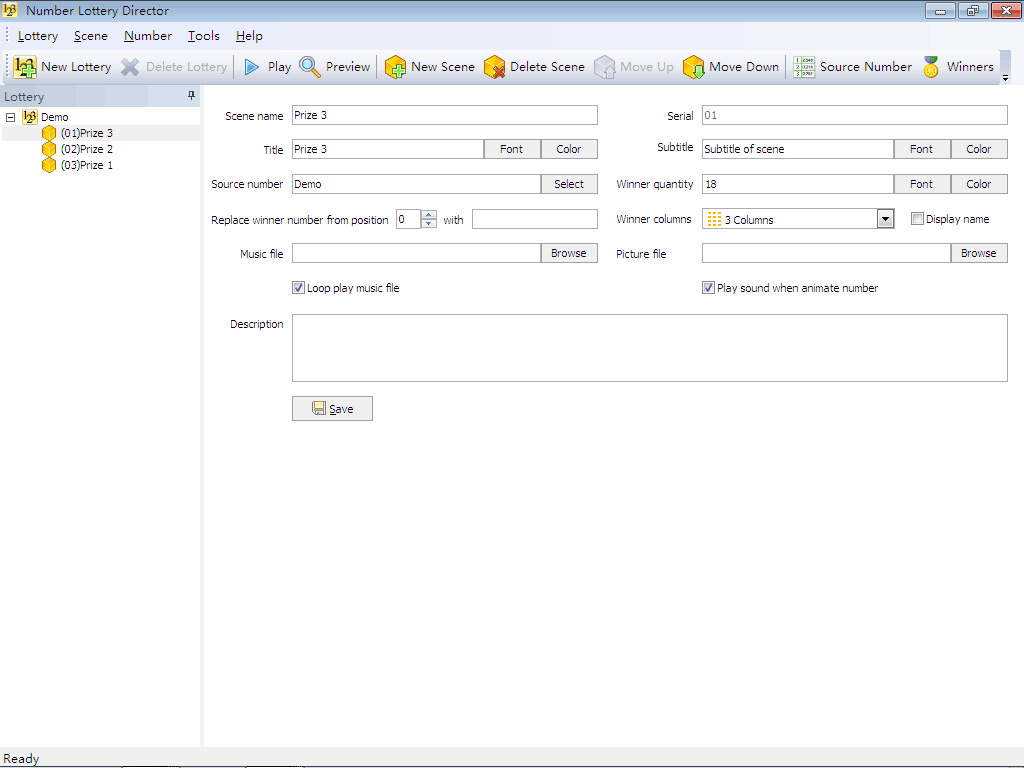Collapse the Demo tree node
This screenshot has width=1024, height=768.
10,118
